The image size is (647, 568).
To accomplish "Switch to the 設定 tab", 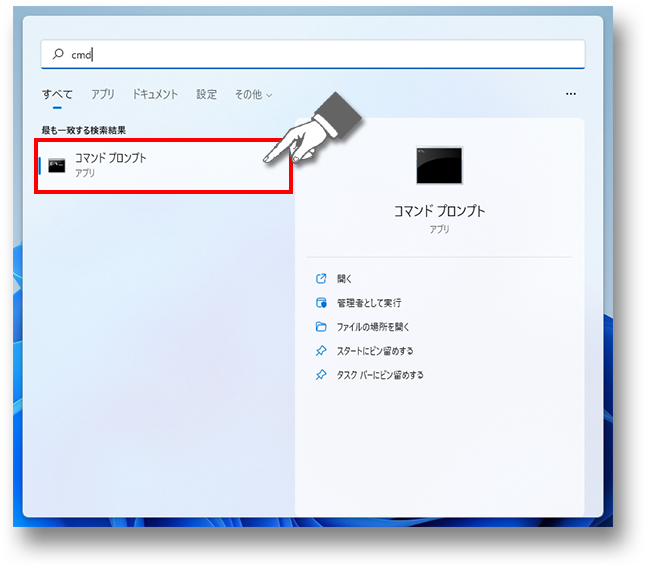I will 206,94.
